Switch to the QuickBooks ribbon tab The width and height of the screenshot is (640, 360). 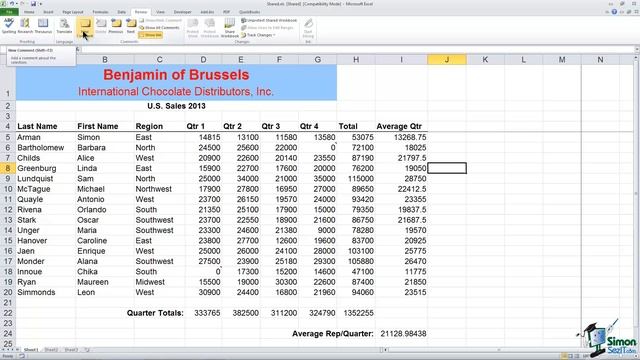point(249,12)
